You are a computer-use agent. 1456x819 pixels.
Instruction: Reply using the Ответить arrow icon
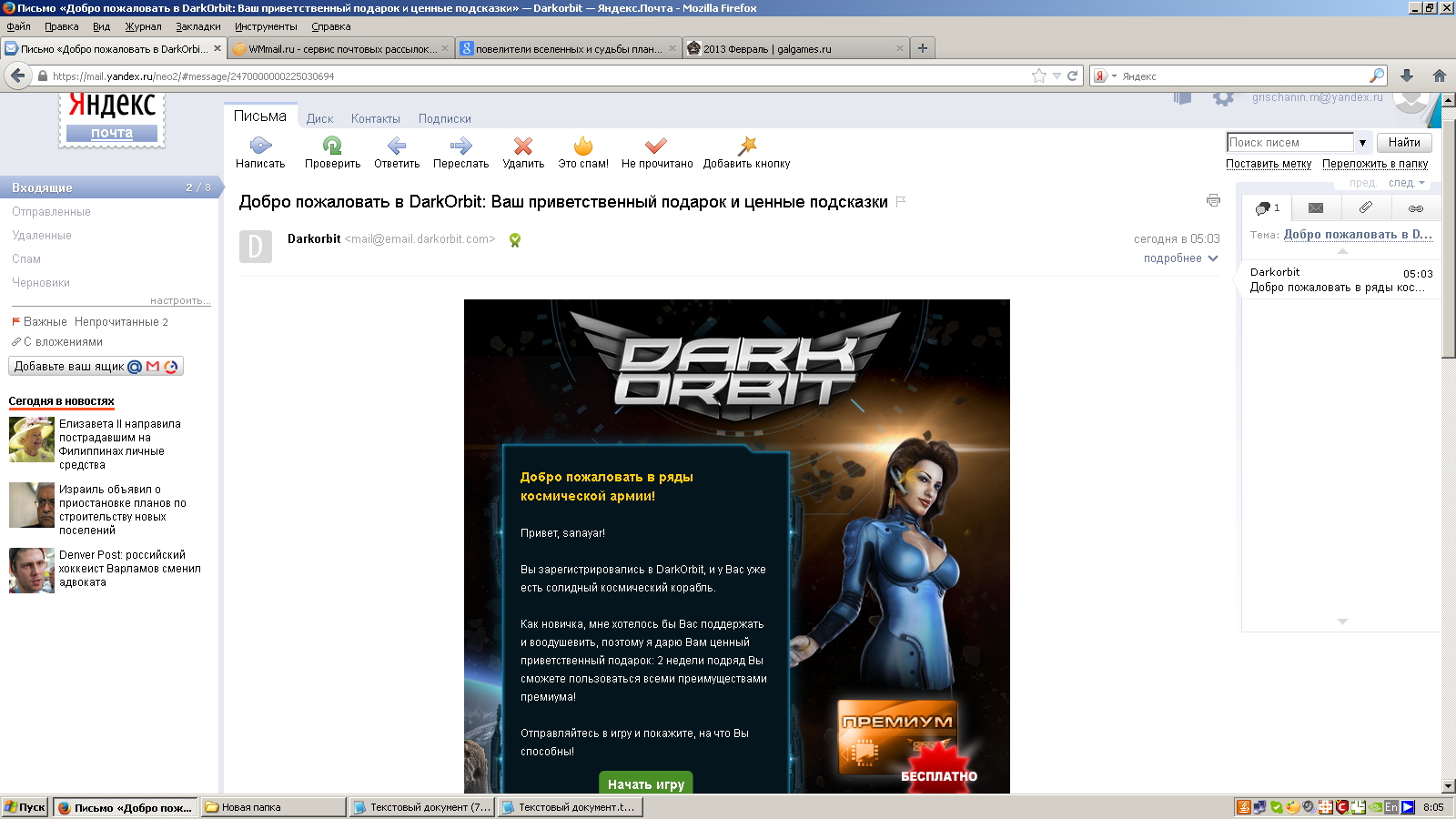[x=397, y=146]
